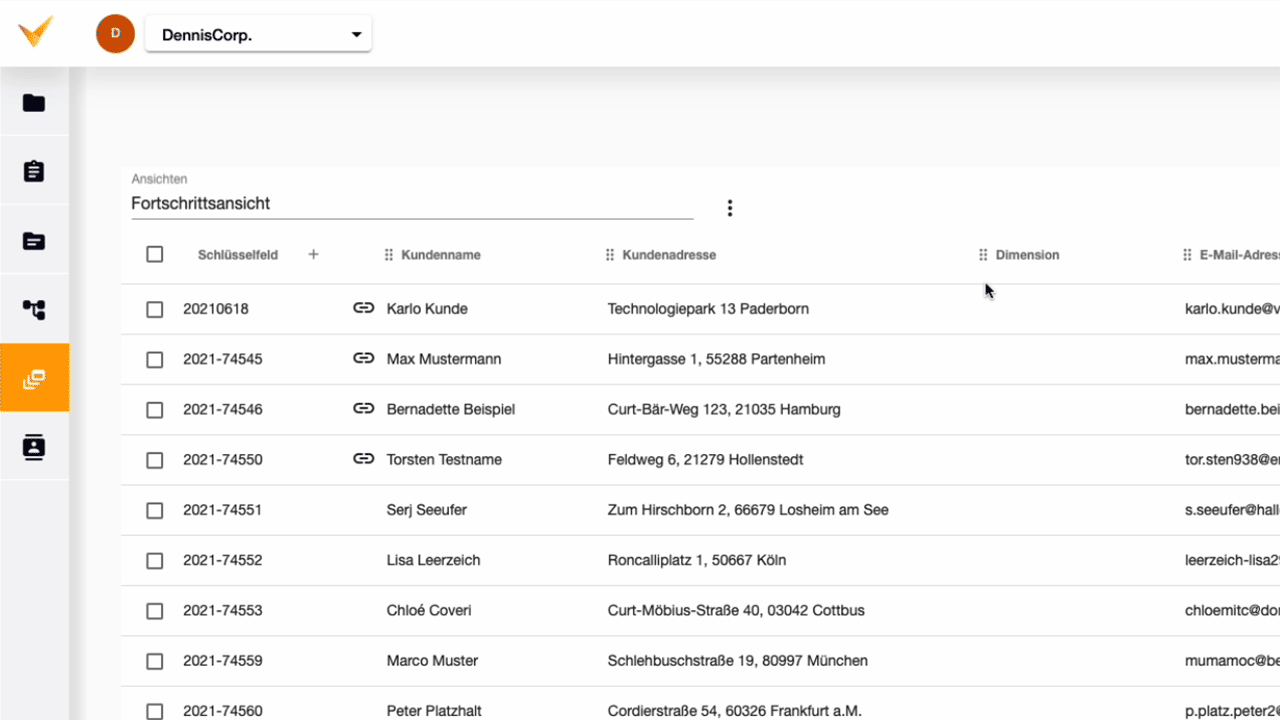Sort by the E-Mail-Adresse column header
The image size is (1280, 720).
pos(1239,255)
